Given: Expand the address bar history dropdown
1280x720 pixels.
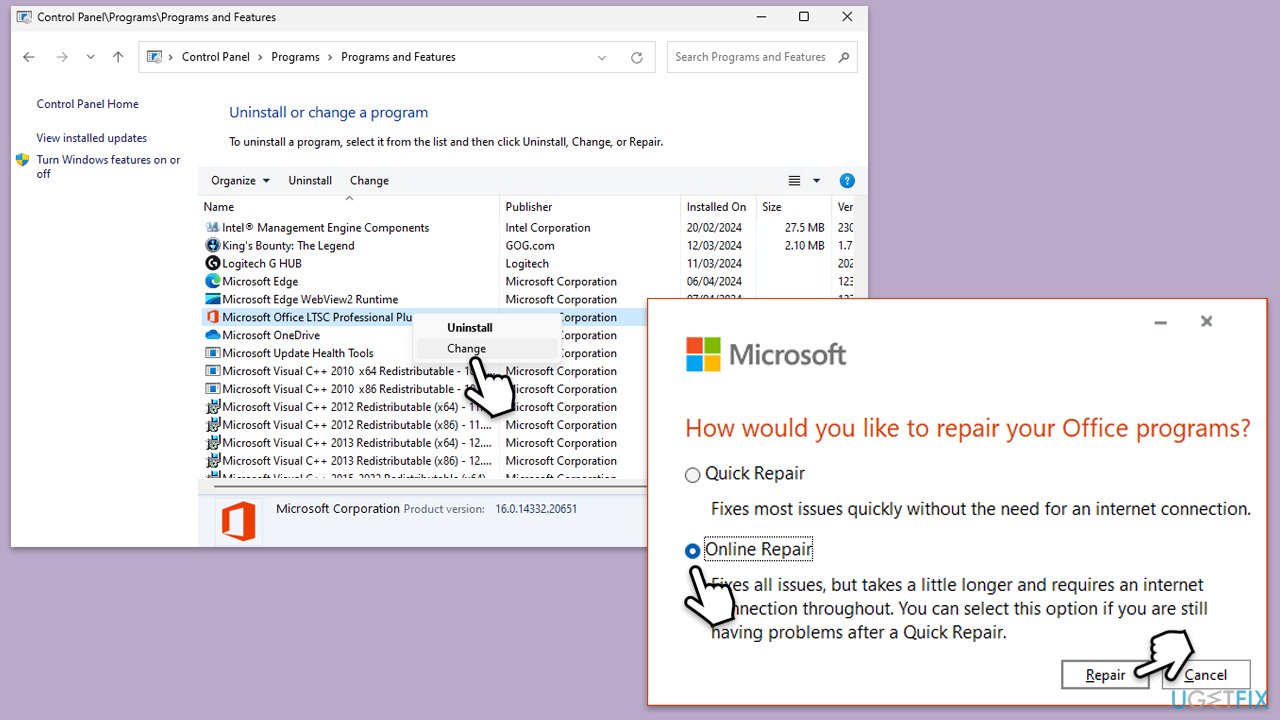Looking at the screenshot, I should [602, 57].
